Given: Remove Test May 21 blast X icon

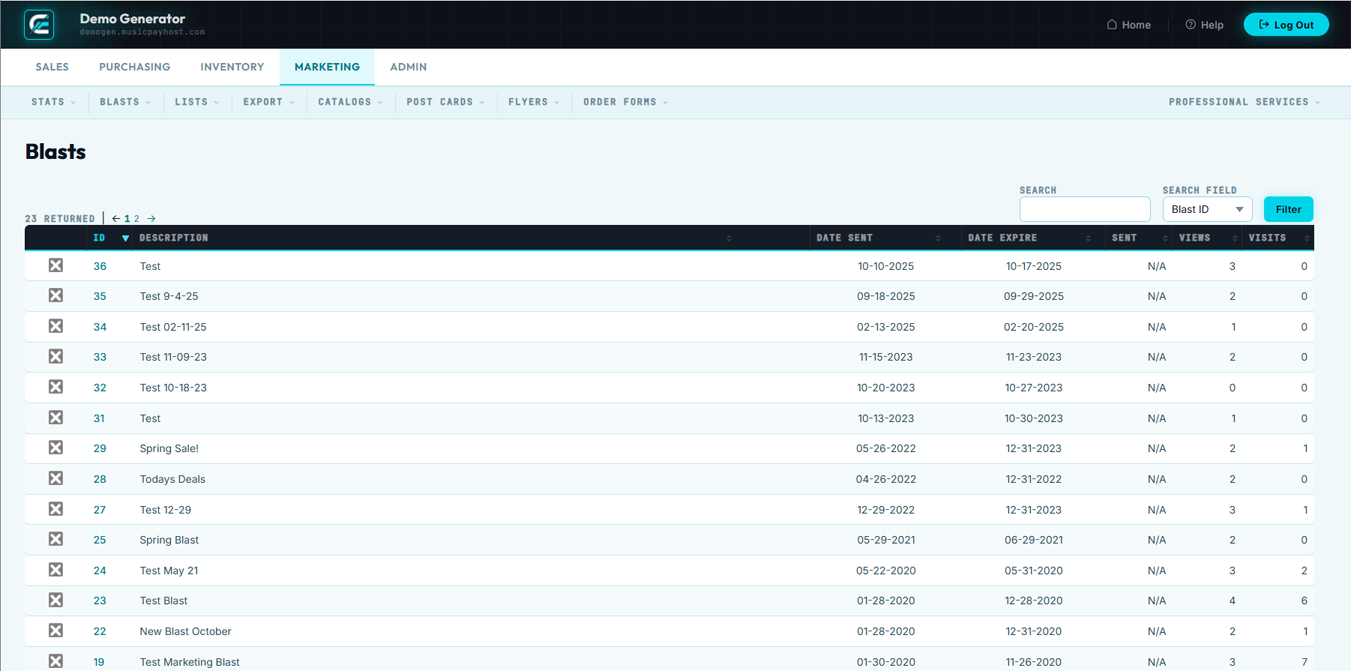Looking at the screenshot, I should (x=56, y=570).
